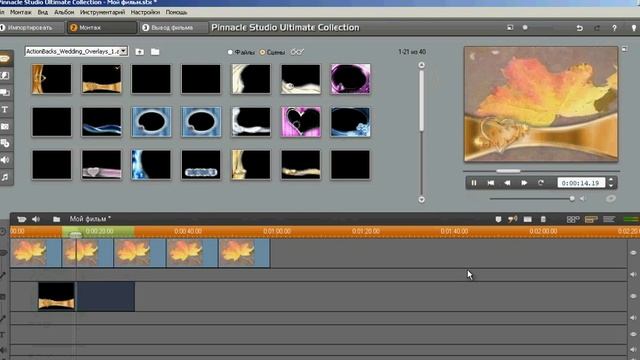Click the 0:00:14.19 timecode field

[x=581, y=183]
